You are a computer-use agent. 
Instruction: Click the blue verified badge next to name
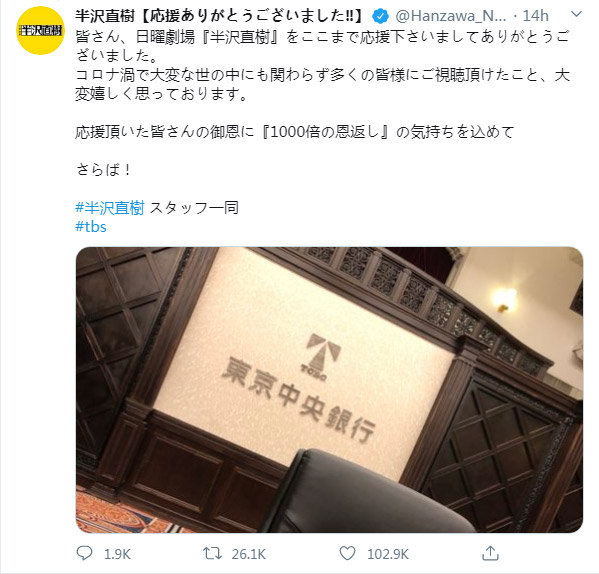380,16
